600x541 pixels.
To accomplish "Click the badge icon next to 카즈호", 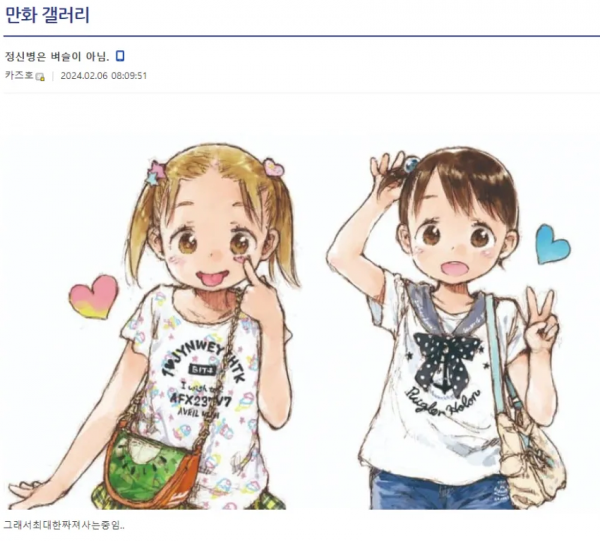I will pyautogui.click(x=40, y=77).
